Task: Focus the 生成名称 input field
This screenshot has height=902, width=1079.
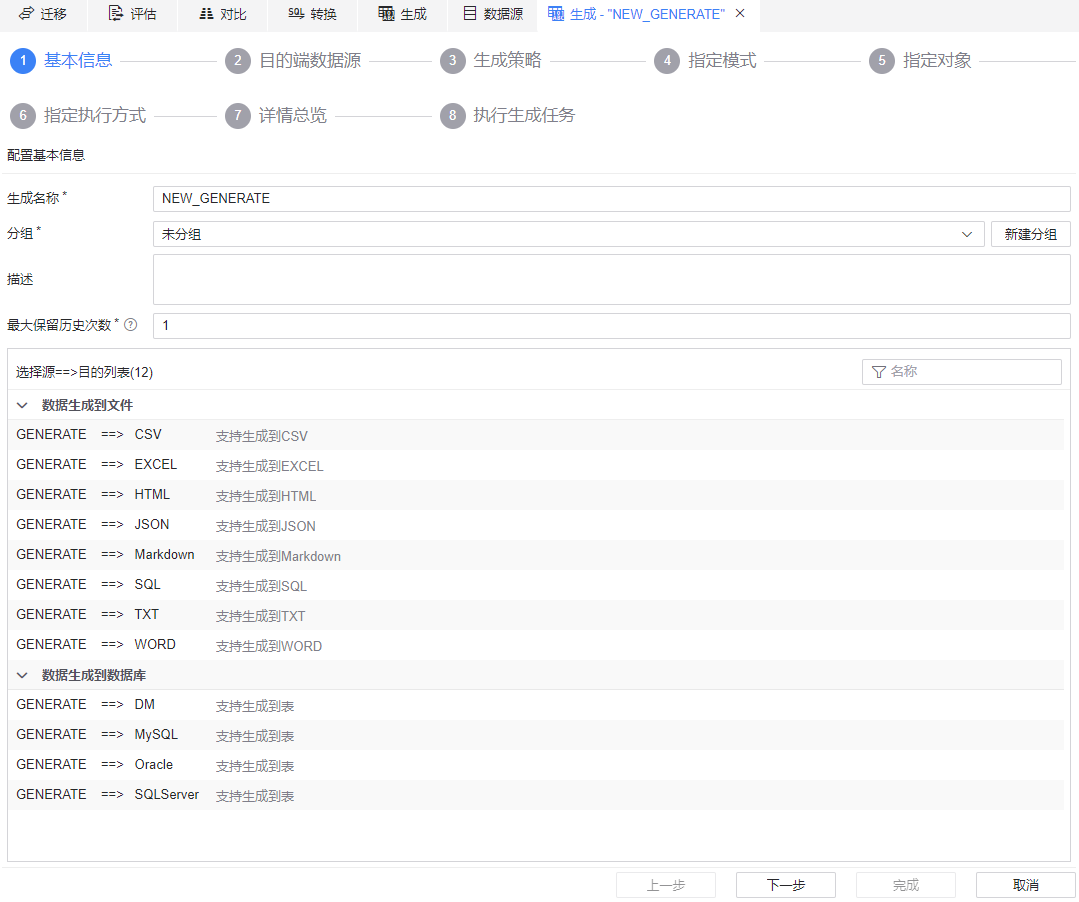Action: [612, 198]
